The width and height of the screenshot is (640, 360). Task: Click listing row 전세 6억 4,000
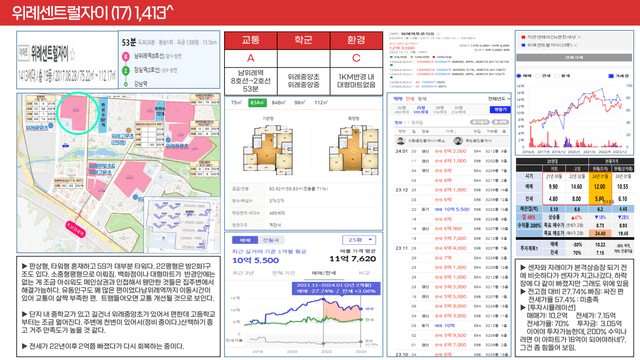(x=451, y=248)
